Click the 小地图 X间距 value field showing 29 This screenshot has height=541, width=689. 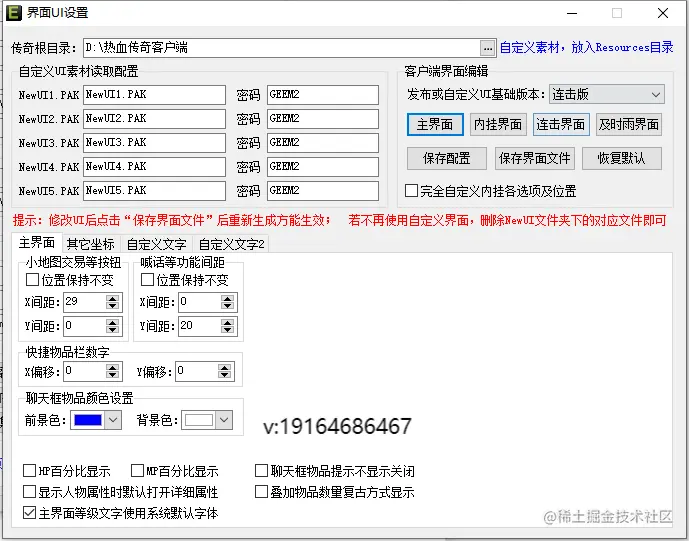(85, 302)
